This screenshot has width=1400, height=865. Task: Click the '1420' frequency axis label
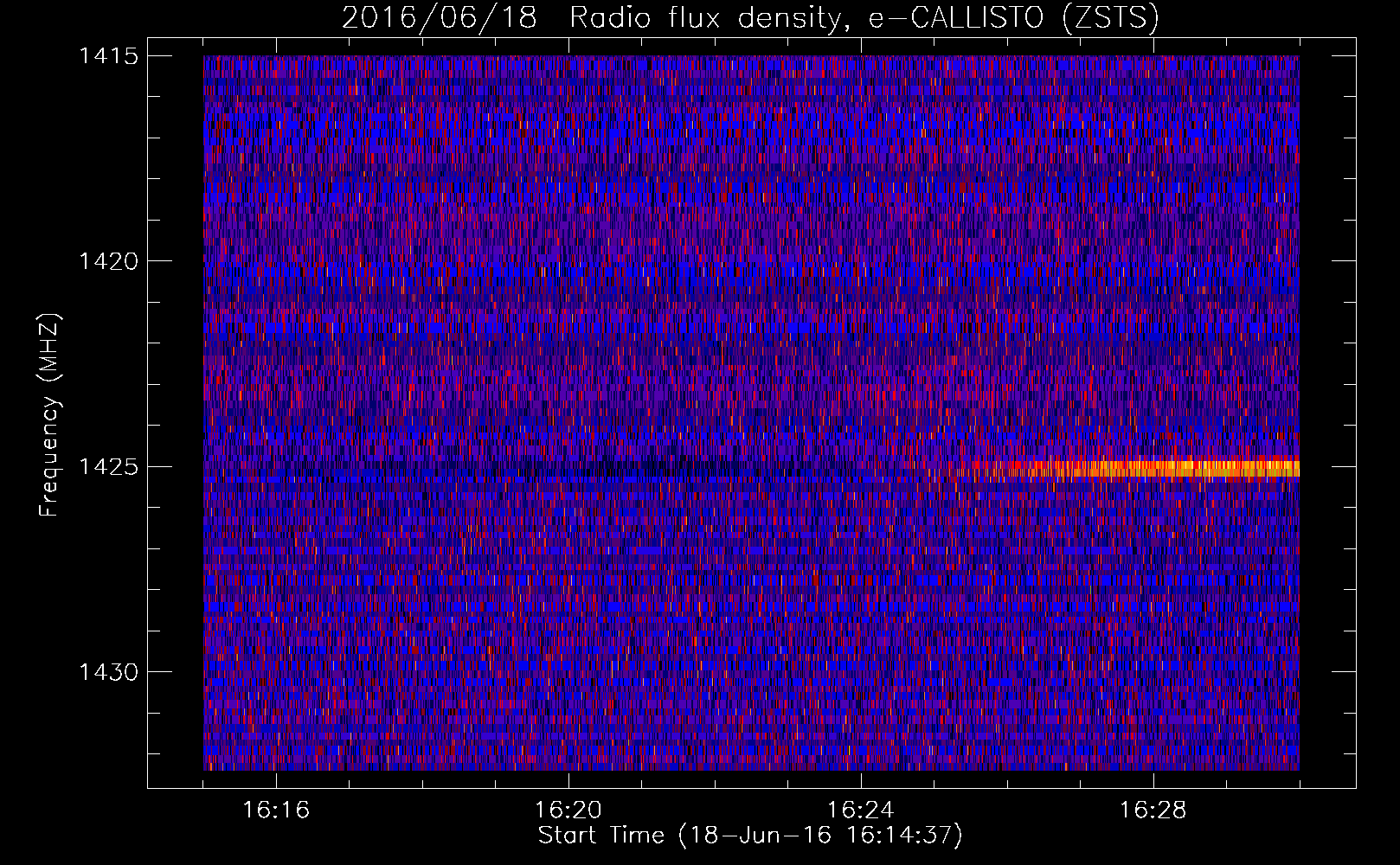(108, 261)
